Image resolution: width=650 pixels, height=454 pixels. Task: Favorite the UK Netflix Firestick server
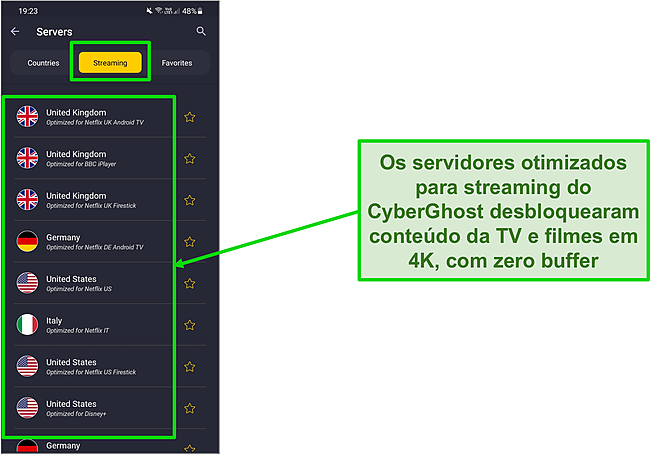190,200
